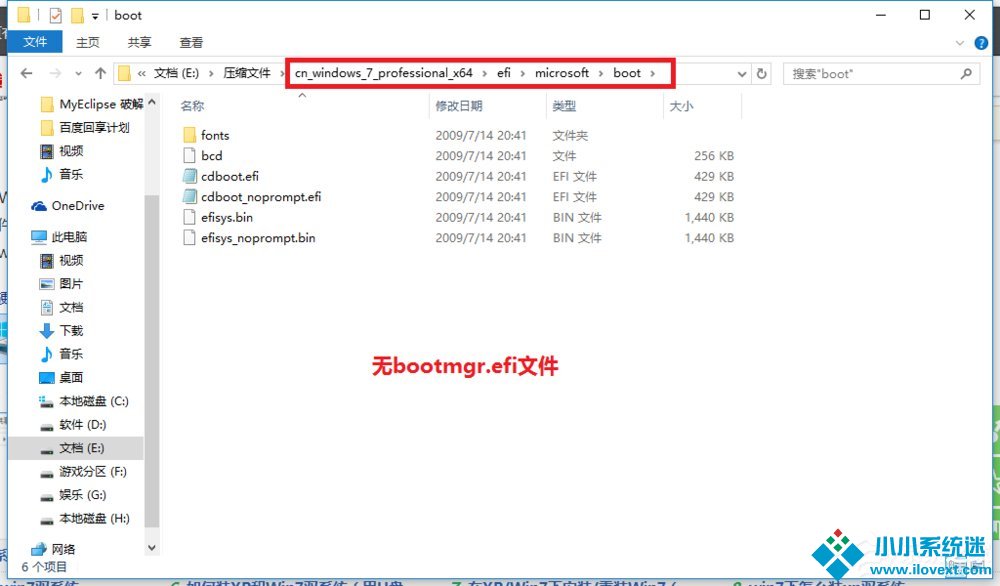
Task: Open the chevron after efi breadcrumb
Action: click(522, 73)
